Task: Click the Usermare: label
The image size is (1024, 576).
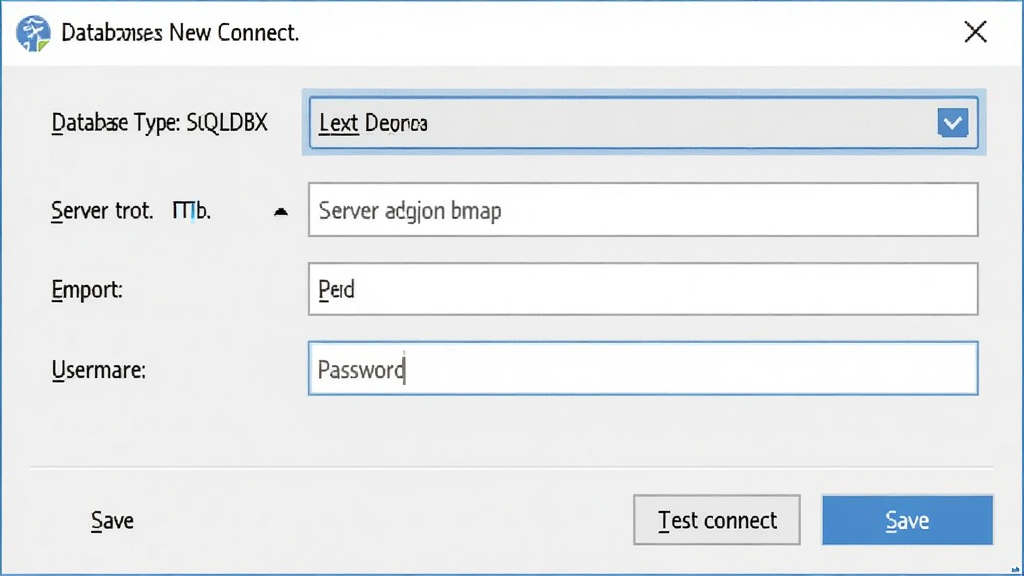Action: click(99, 370)
